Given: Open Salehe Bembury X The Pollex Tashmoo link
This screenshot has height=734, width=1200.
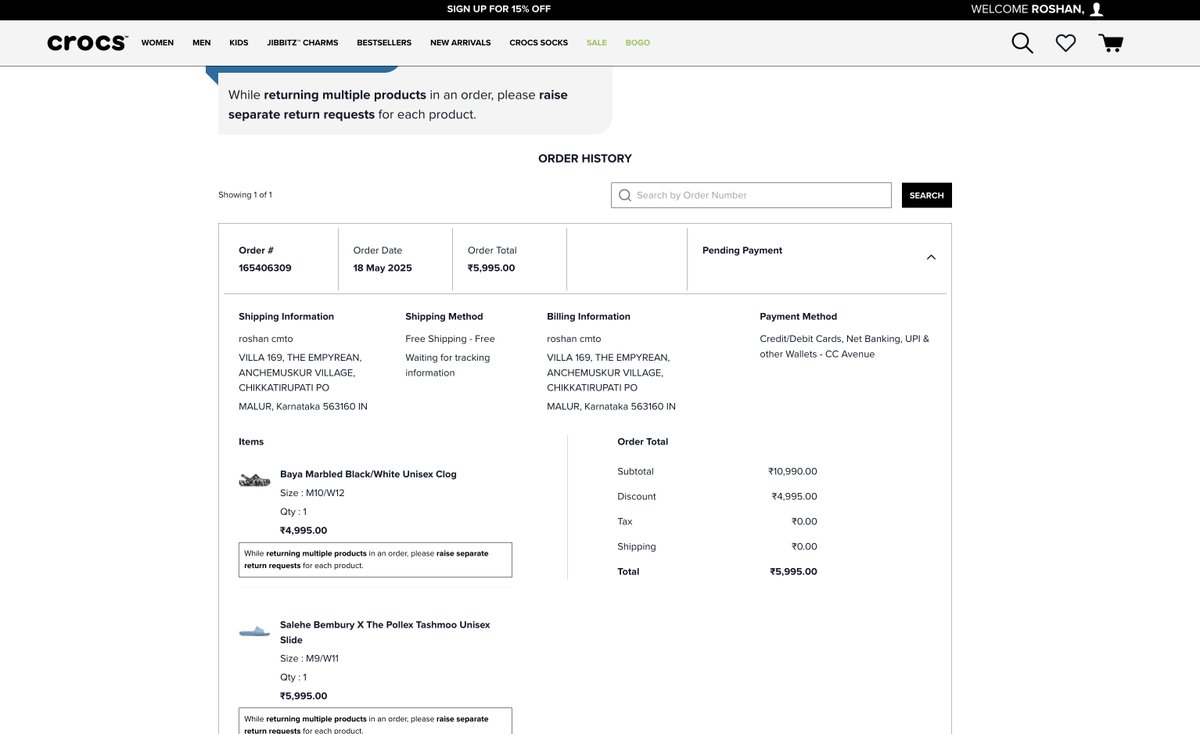Looking at the screenshot, I should 385,632.
